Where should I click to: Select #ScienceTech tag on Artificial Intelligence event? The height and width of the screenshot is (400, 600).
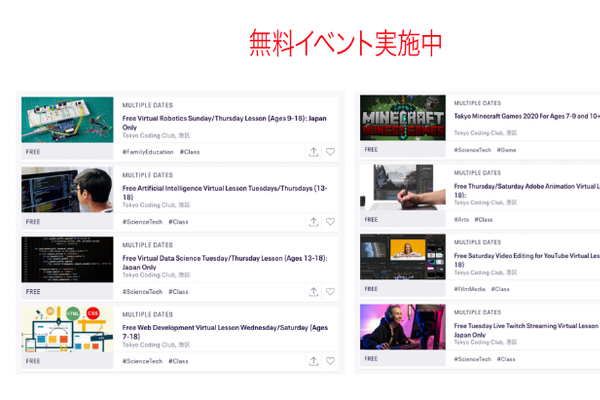pos(142,222)
